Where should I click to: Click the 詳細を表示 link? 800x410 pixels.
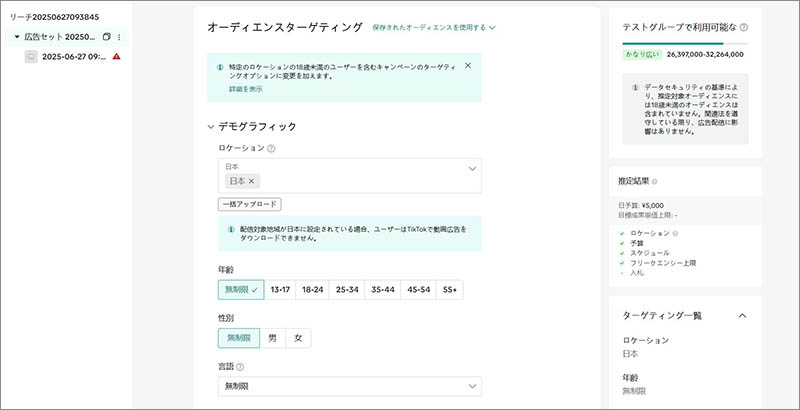point(244,89)
